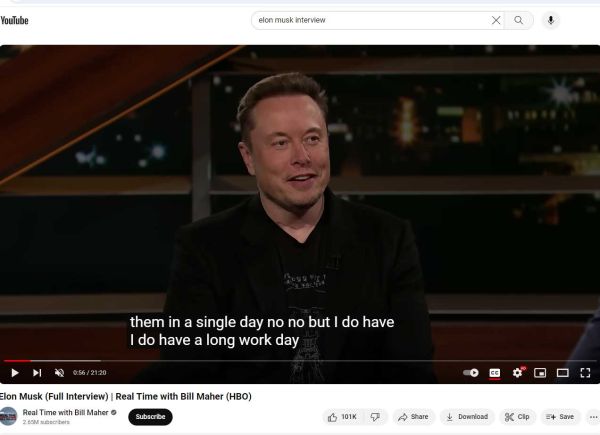Open the Share dialog

tap(413, 417)
